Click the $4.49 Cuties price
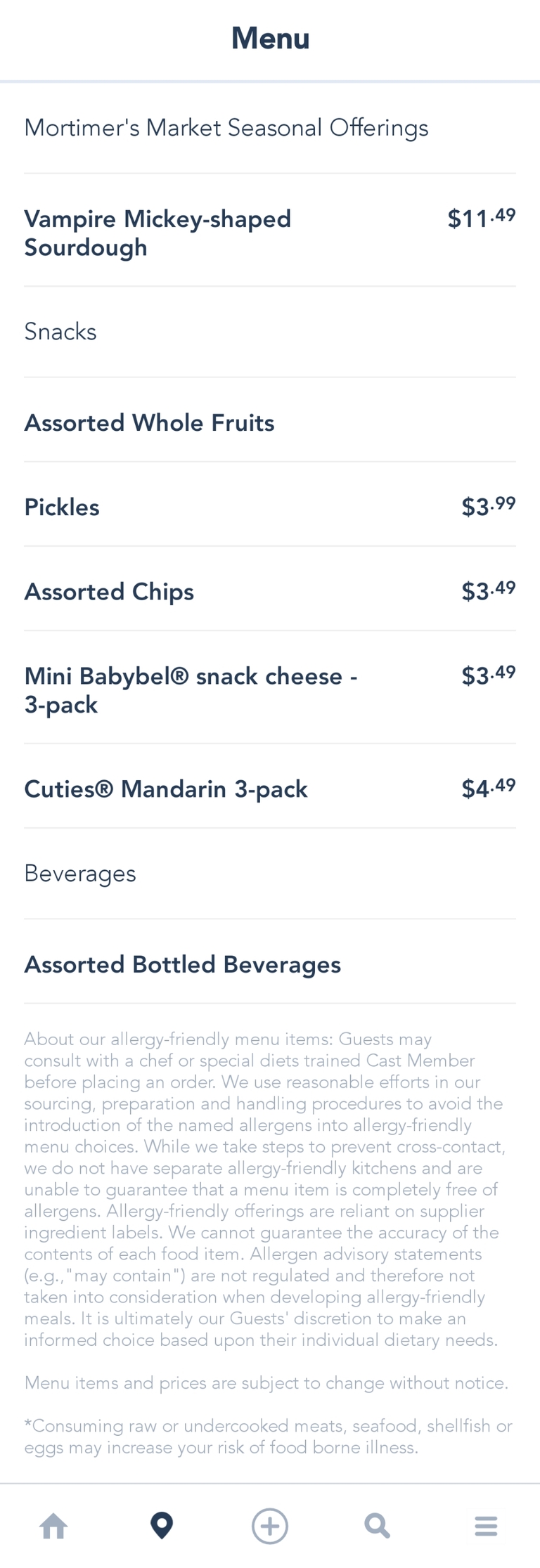 click(489, 788)
